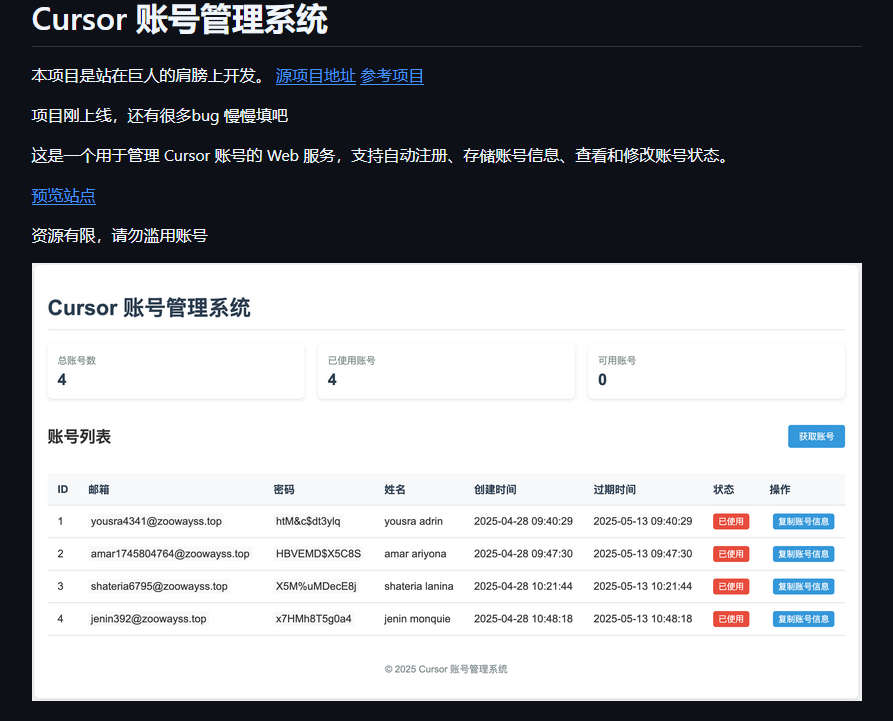This screenshot has height=721, width=893.
Task: Click the name jenin monquie
Action: [x=417, y=618]
